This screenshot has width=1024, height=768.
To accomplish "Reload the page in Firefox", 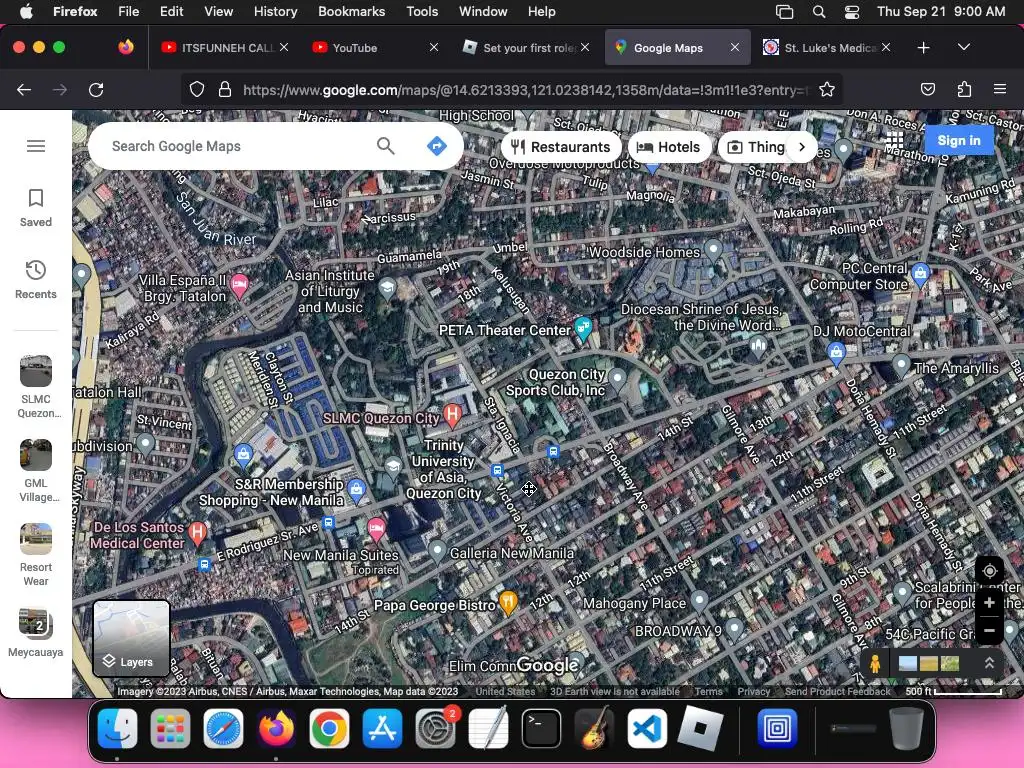I will pyautogui.click(x=96, y=89).
